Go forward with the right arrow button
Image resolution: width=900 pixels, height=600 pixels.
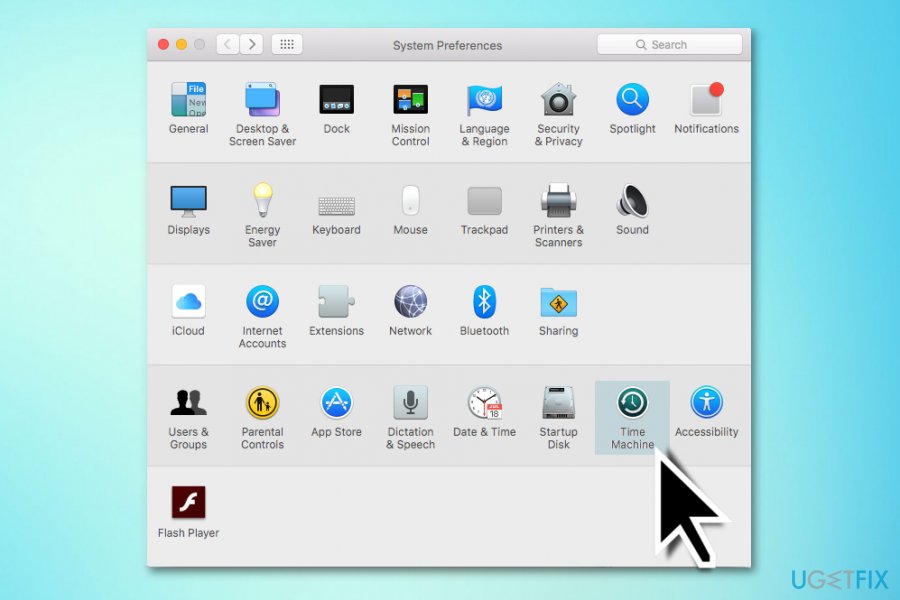tap(251, 44)
